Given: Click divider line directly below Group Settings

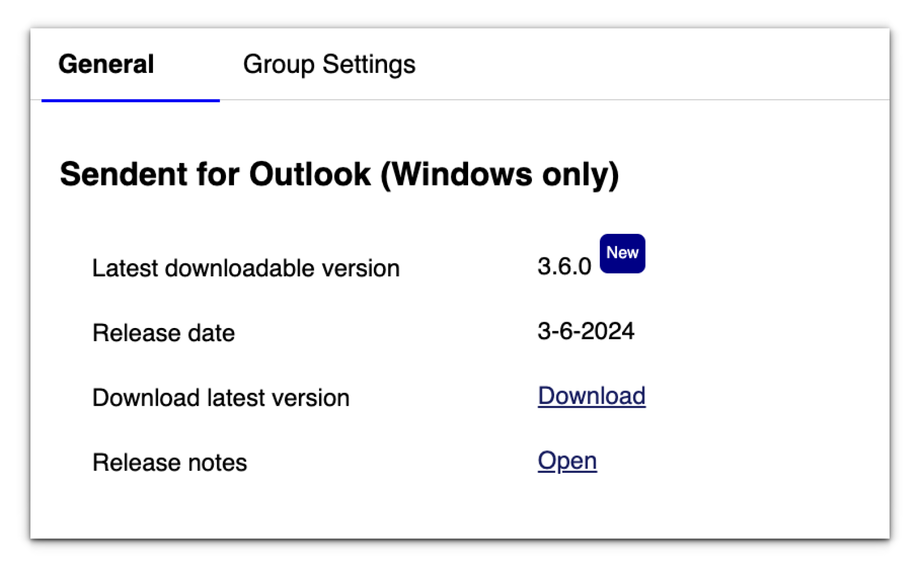Looking at the screenshot, I should [x=329, y=100].
